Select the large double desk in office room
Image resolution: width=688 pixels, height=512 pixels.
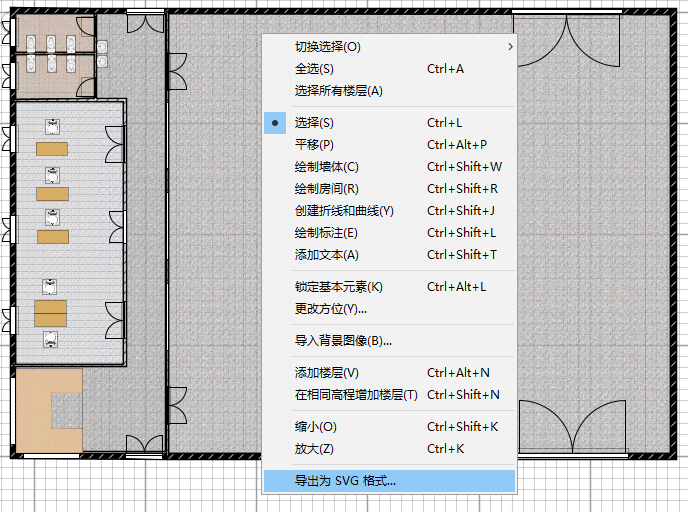pyautogui.click(x=50, y=313)
